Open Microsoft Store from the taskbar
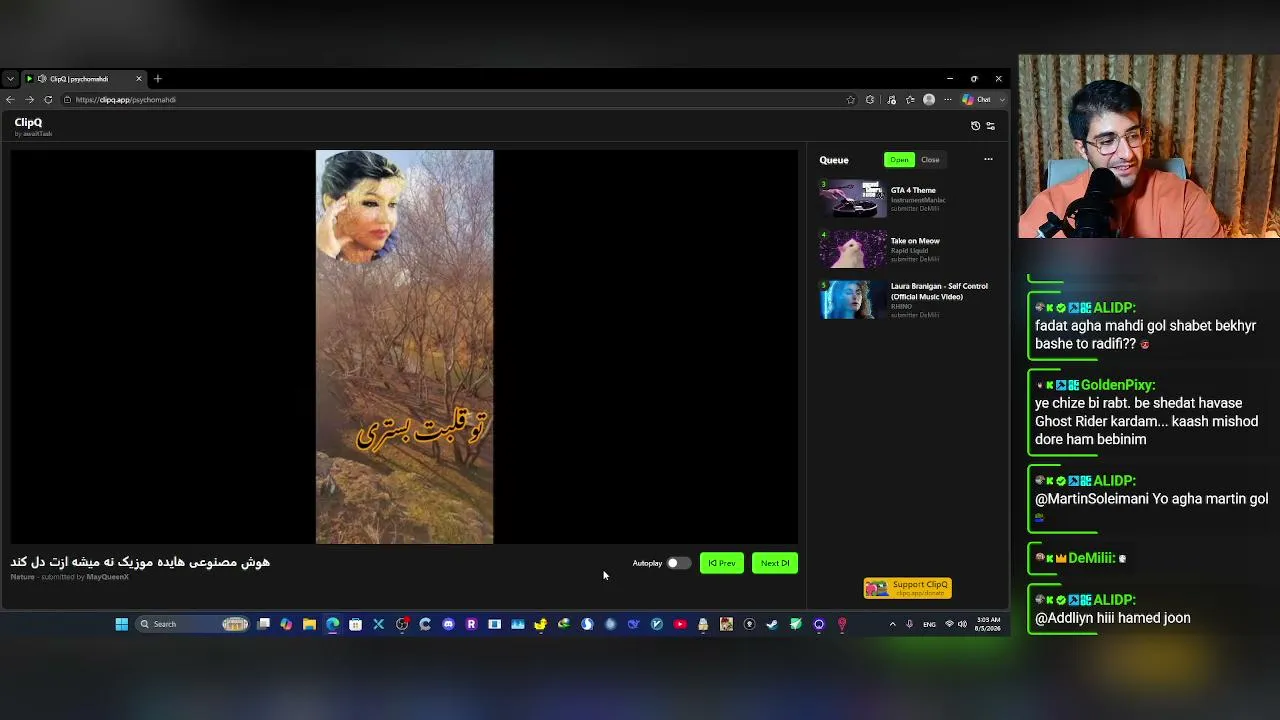The image size is (1280, 720). 355,624
